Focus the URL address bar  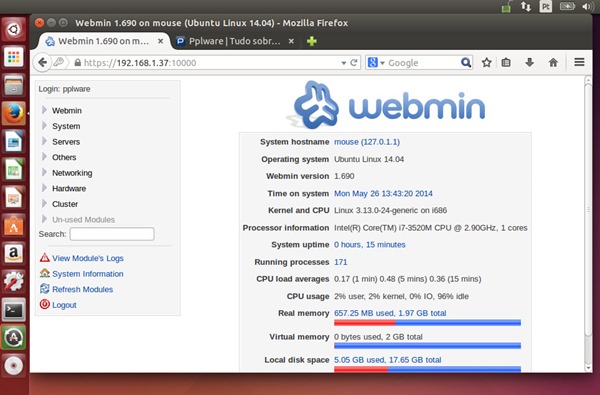pyautogui.click(x=210, y=63)
